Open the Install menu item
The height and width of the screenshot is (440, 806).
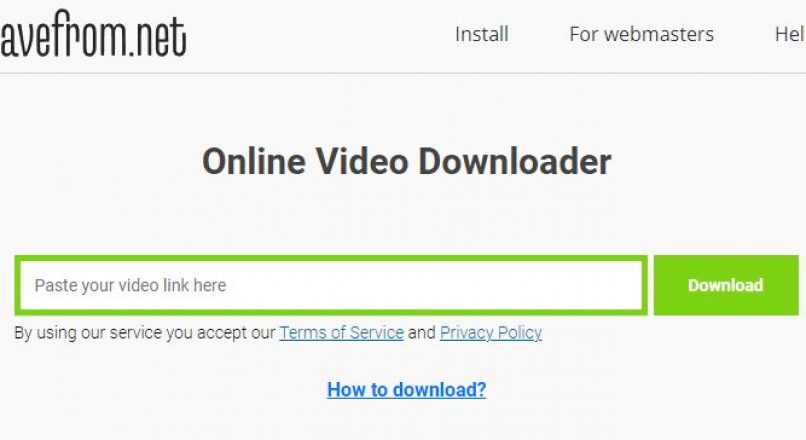[x=482, y=34]
